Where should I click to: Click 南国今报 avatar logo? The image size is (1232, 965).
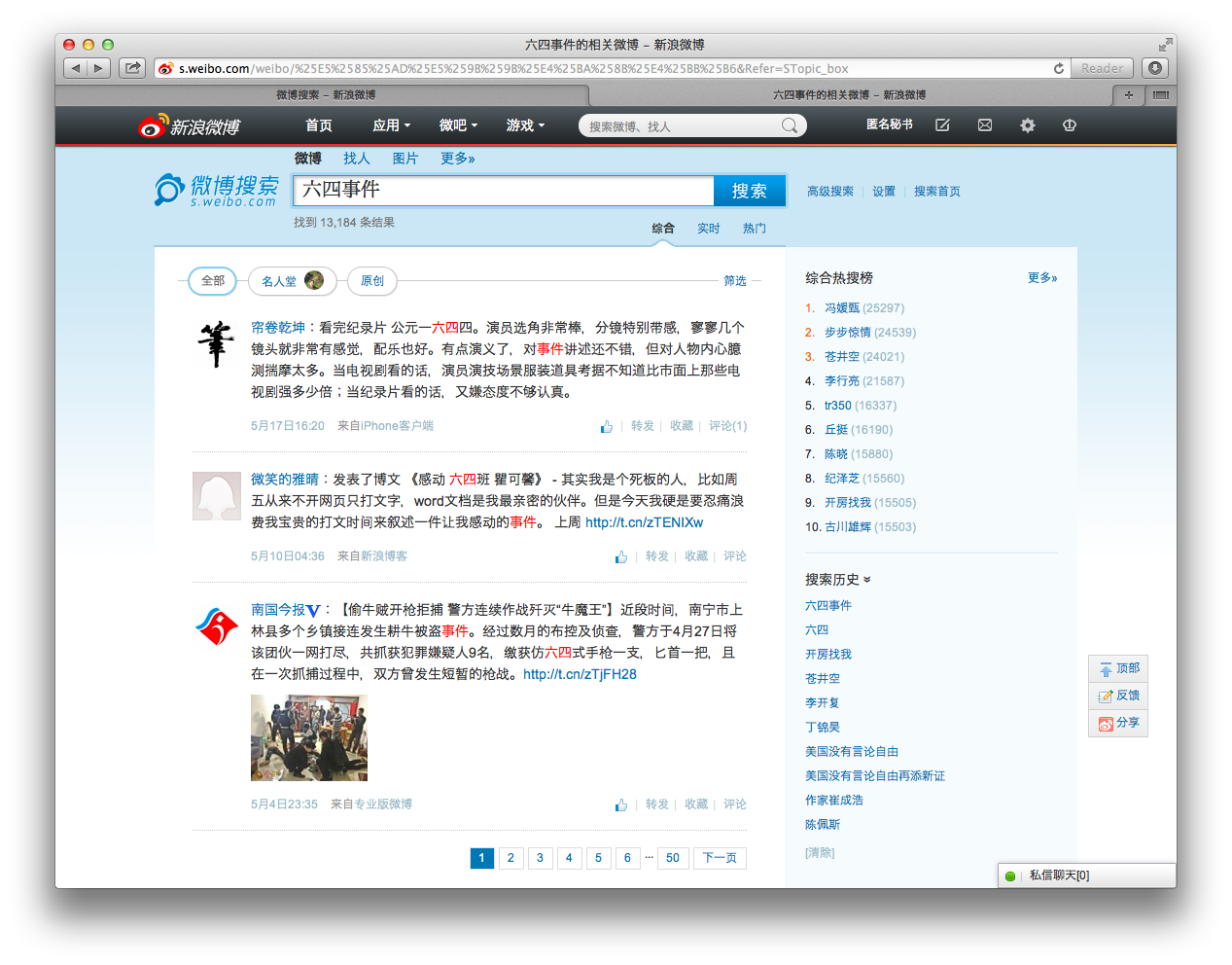tap(217, 625)
